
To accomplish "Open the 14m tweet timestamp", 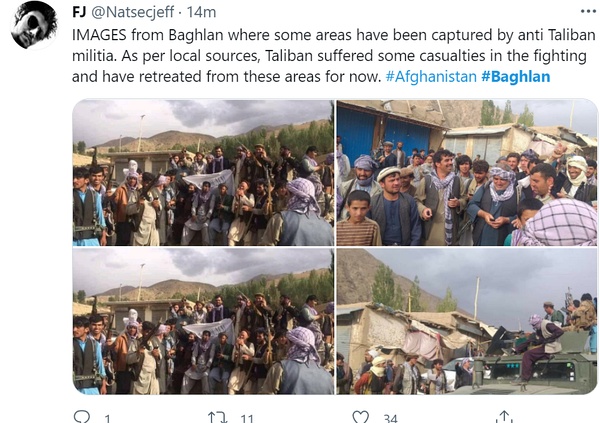I will coord(201,12).
